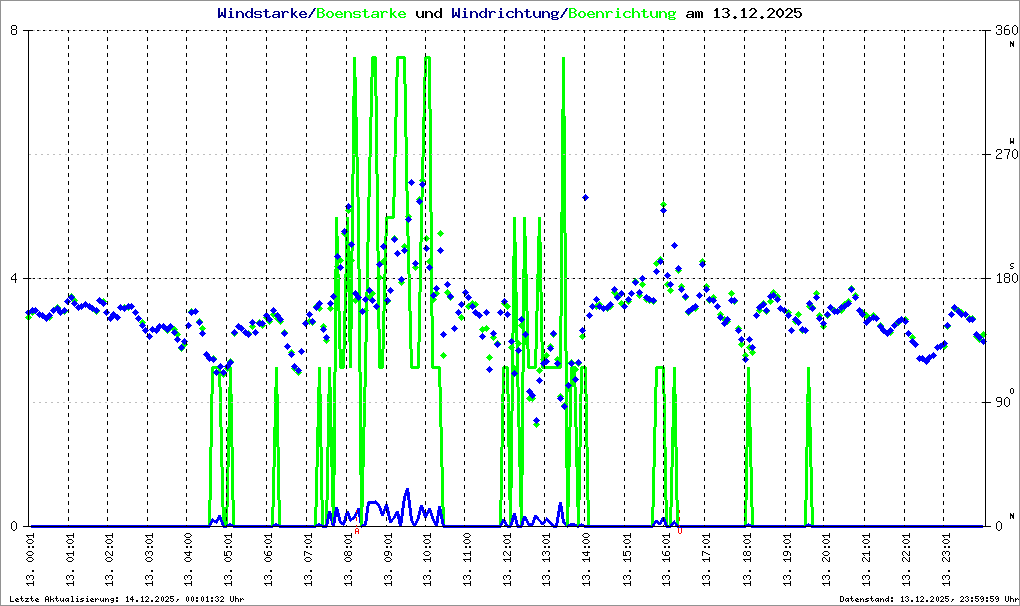Click the right axis value '270'
1020x606 pixels.
tap(1006, 154)
